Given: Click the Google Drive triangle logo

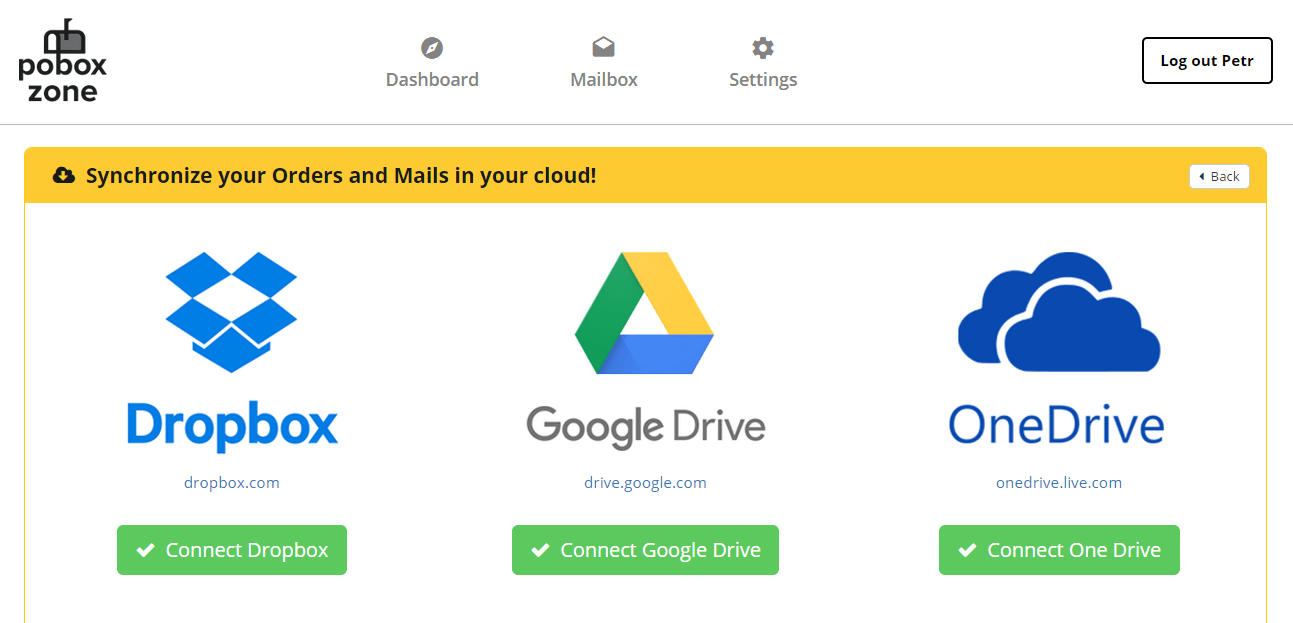Looking at the screenshot, I should coord(644,313).
